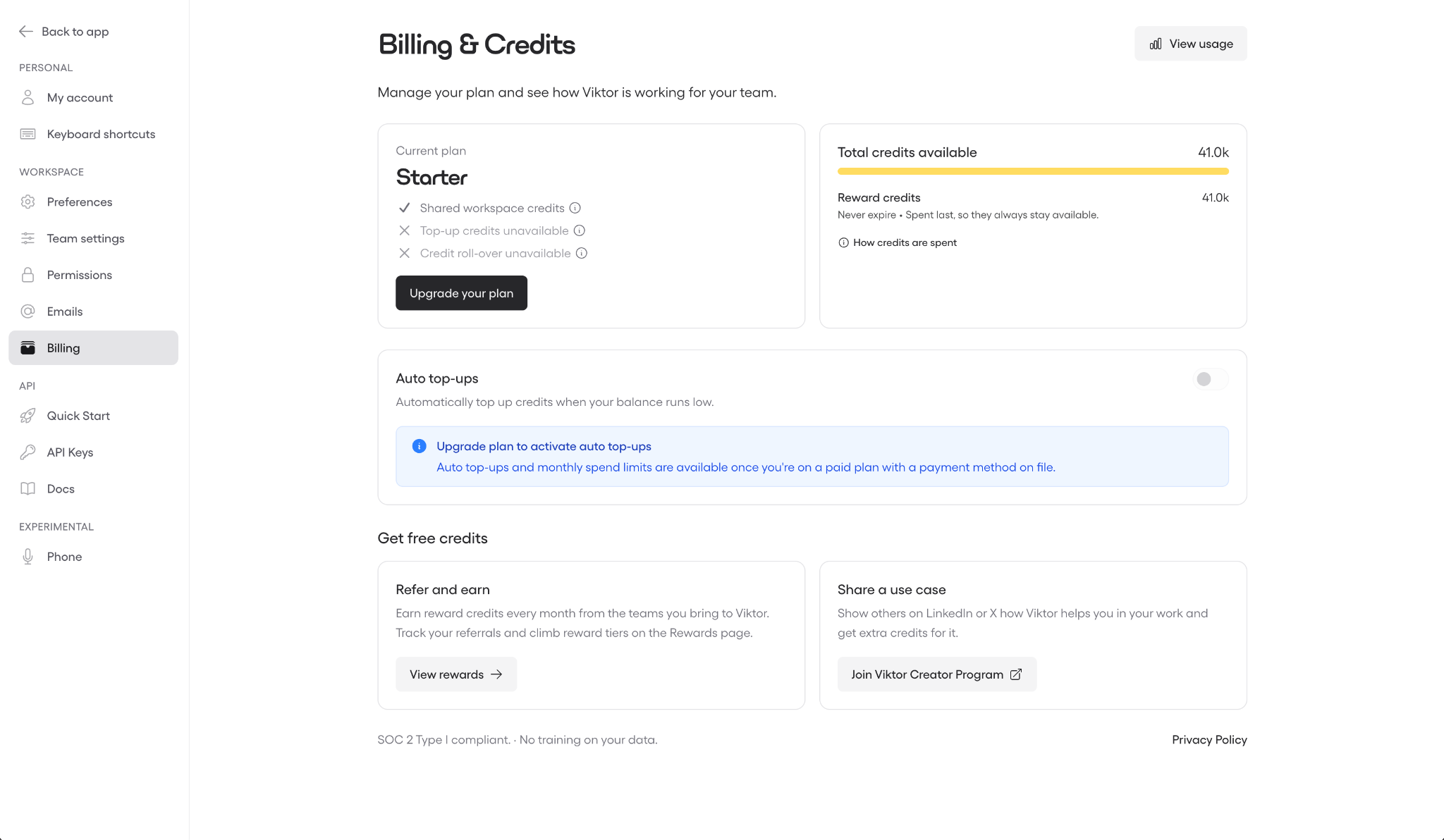Click the Starter plan name
This screenshot has width=1444, height=840.
(x=432, y=177)
